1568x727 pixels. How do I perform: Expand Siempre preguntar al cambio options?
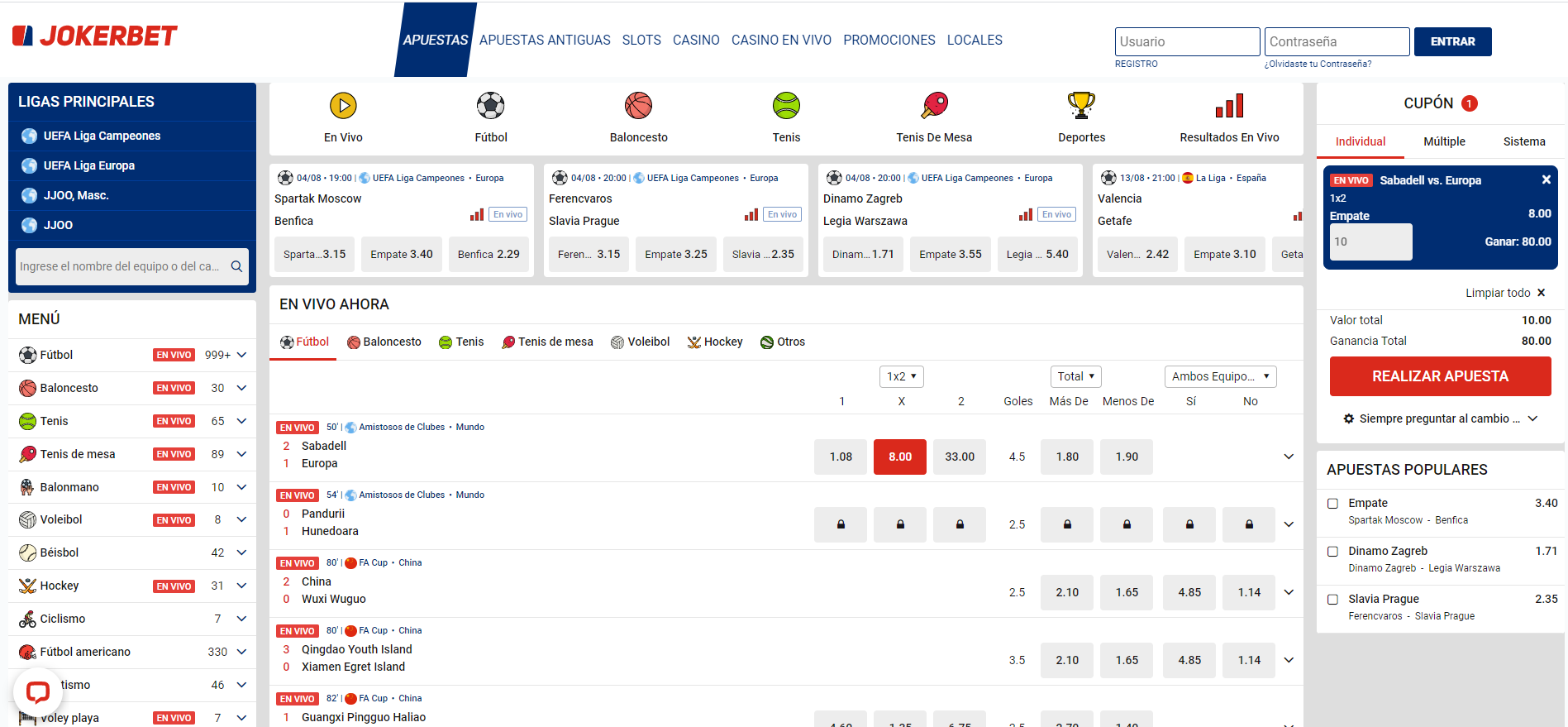pyautogui.click(x=1532, y=419)
